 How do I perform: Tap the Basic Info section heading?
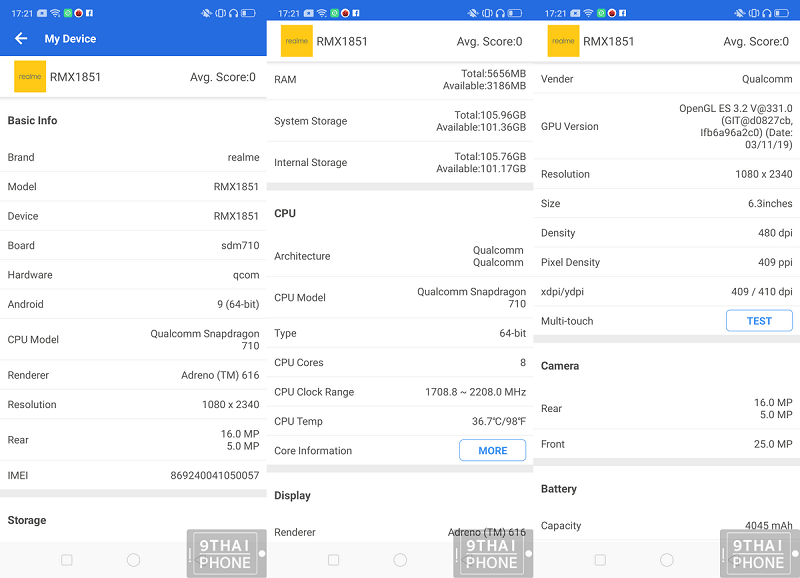(x=32, y=120)
